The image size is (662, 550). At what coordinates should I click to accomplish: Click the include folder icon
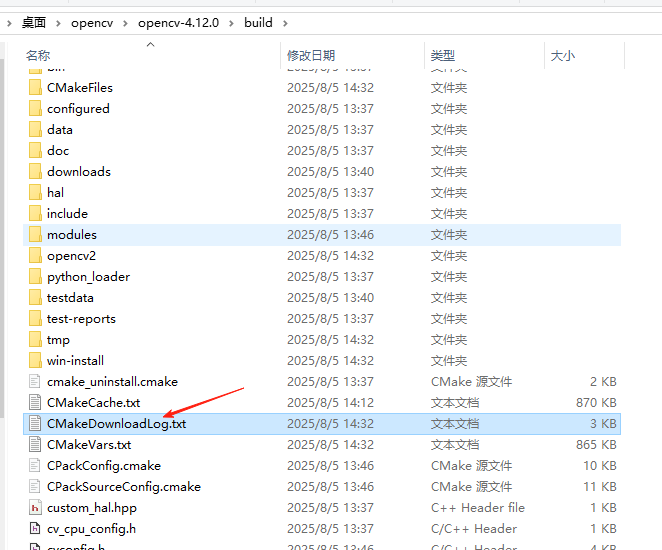pyautogui.click(x=35, y=214)
